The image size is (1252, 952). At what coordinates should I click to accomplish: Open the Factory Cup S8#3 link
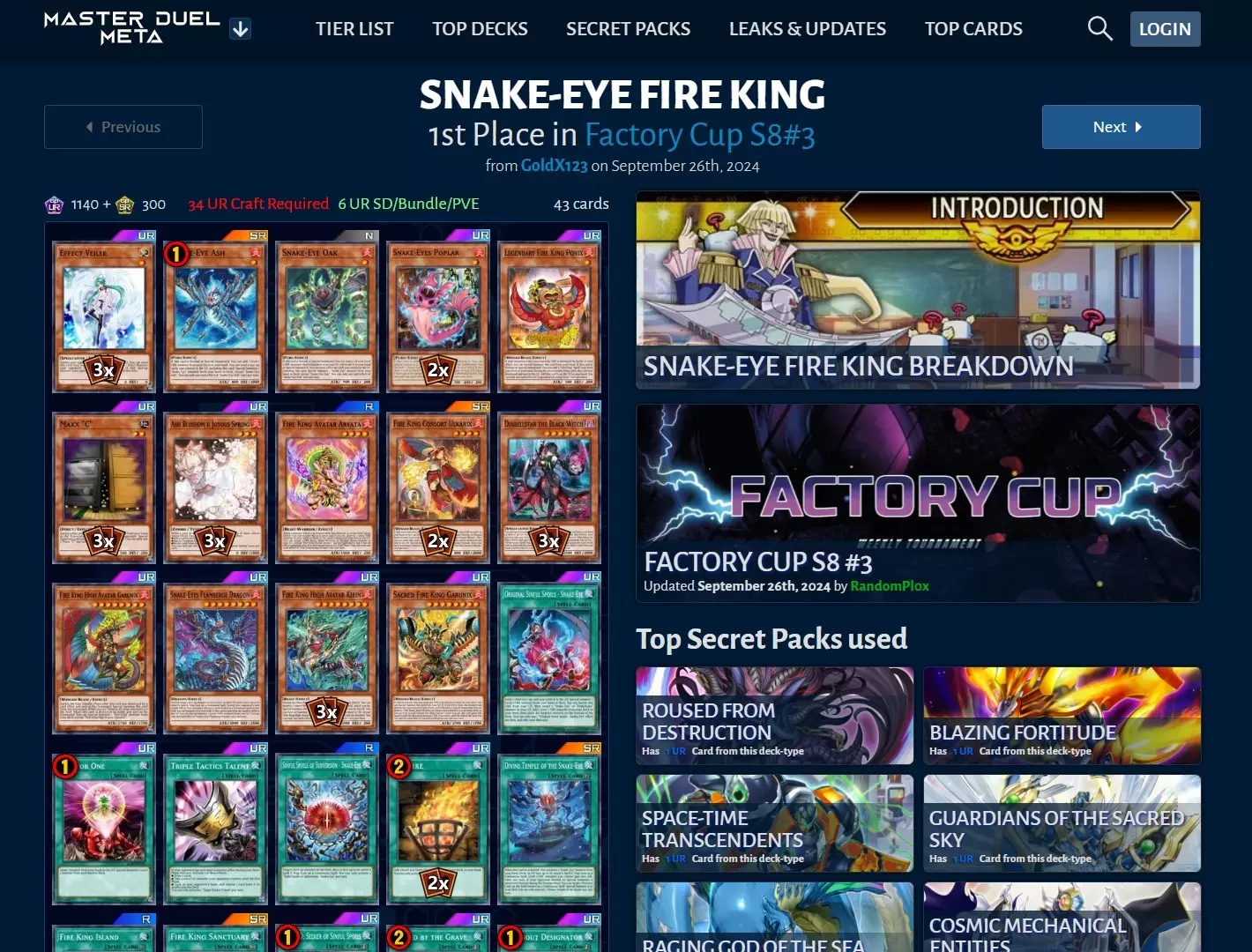point(699,135)
